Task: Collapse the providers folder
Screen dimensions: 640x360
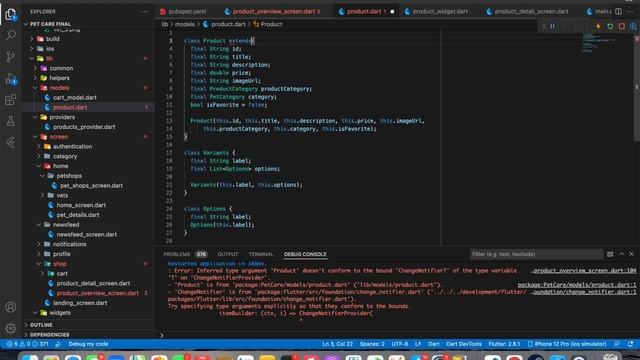Action: click(62, 117)
